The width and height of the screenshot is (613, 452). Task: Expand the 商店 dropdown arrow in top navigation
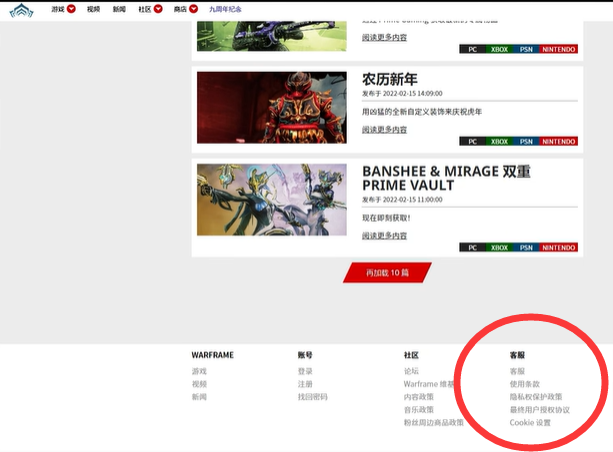coord(194,9)
